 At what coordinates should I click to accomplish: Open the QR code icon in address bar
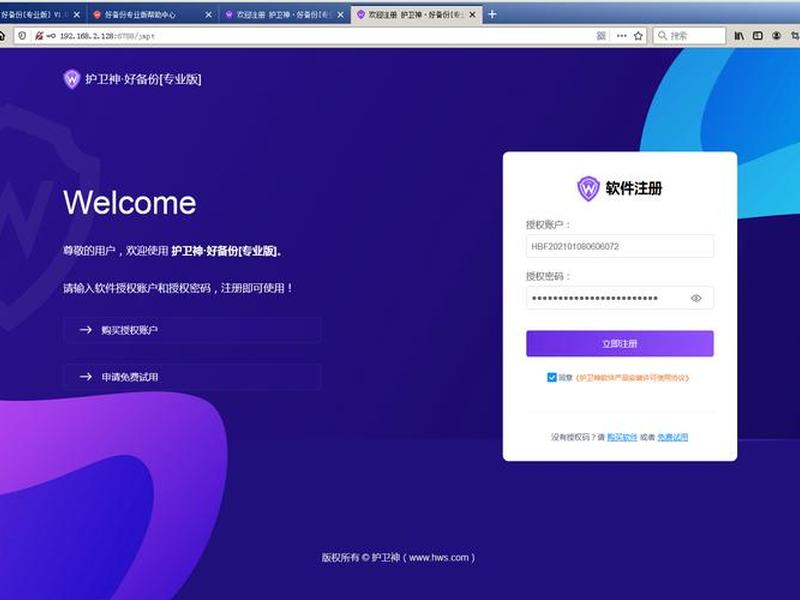(601, 36)
